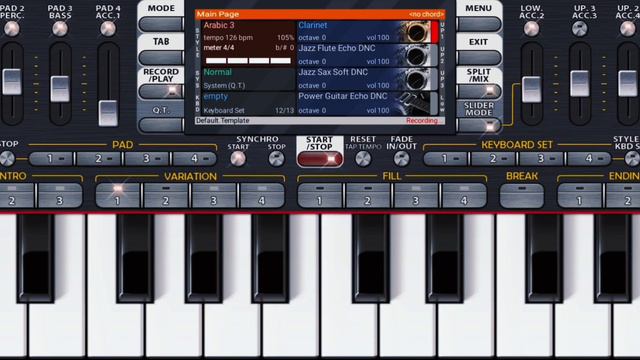
Task: Select INTRO 3
Action: (x=60, y=196)
